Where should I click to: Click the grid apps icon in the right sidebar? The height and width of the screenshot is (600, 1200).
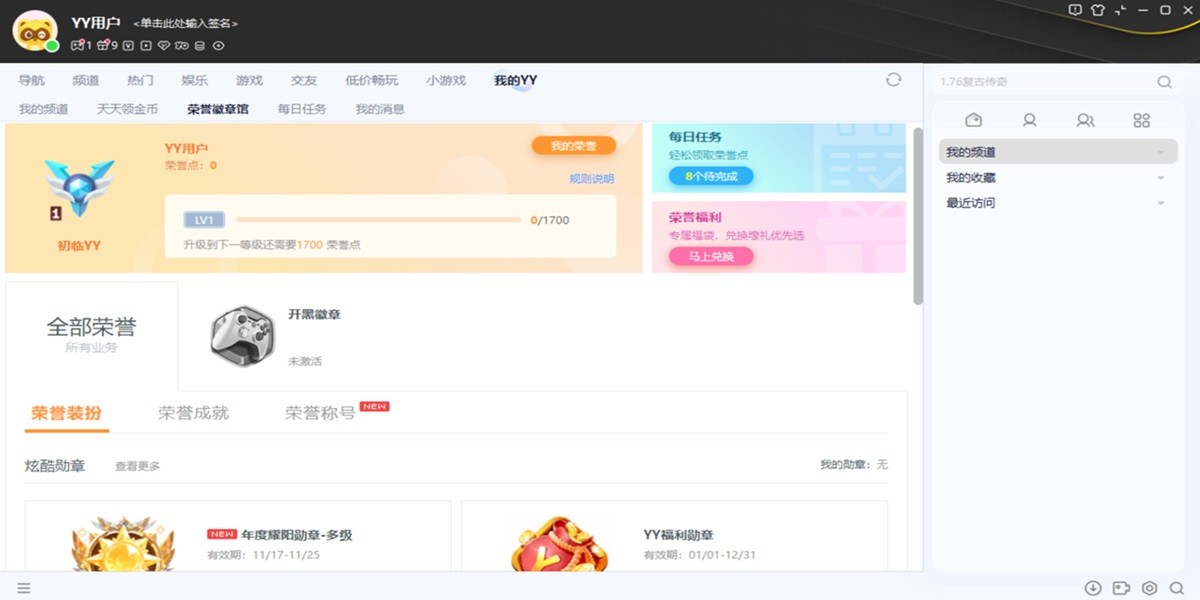(1143, 119)
